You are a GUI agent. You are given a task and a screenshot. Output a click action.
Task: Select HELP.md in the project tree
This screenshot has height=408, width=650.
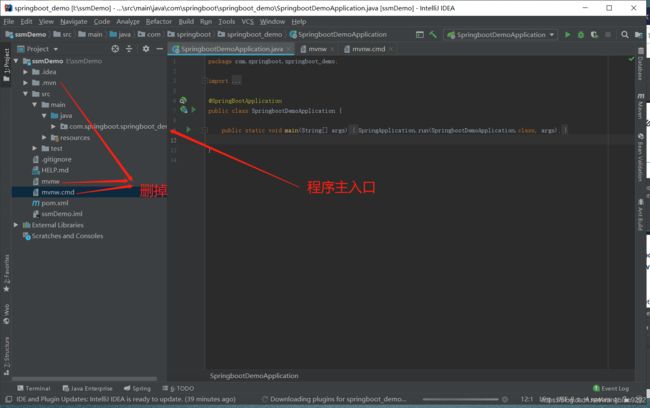click(x=50, y=170)
